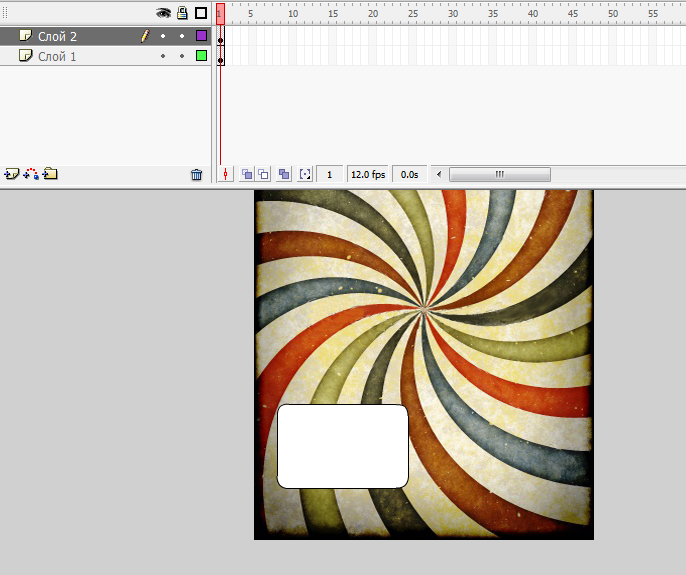The image size is (686, 575).
Task: Select keyframe 1 of Слой 2
Action: [220, 36]
